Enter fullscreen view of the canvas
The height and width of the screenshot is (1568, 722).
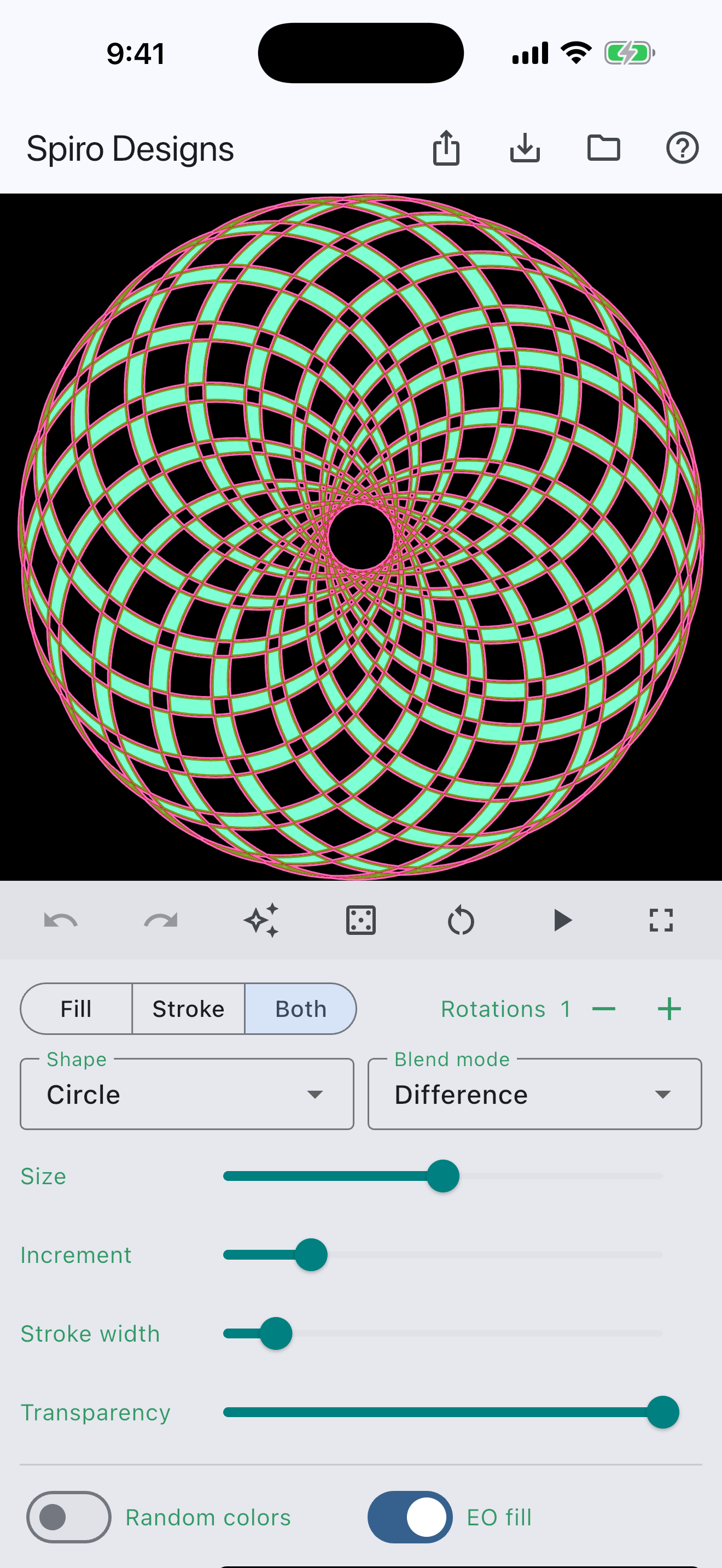click(x=661, y=920)
